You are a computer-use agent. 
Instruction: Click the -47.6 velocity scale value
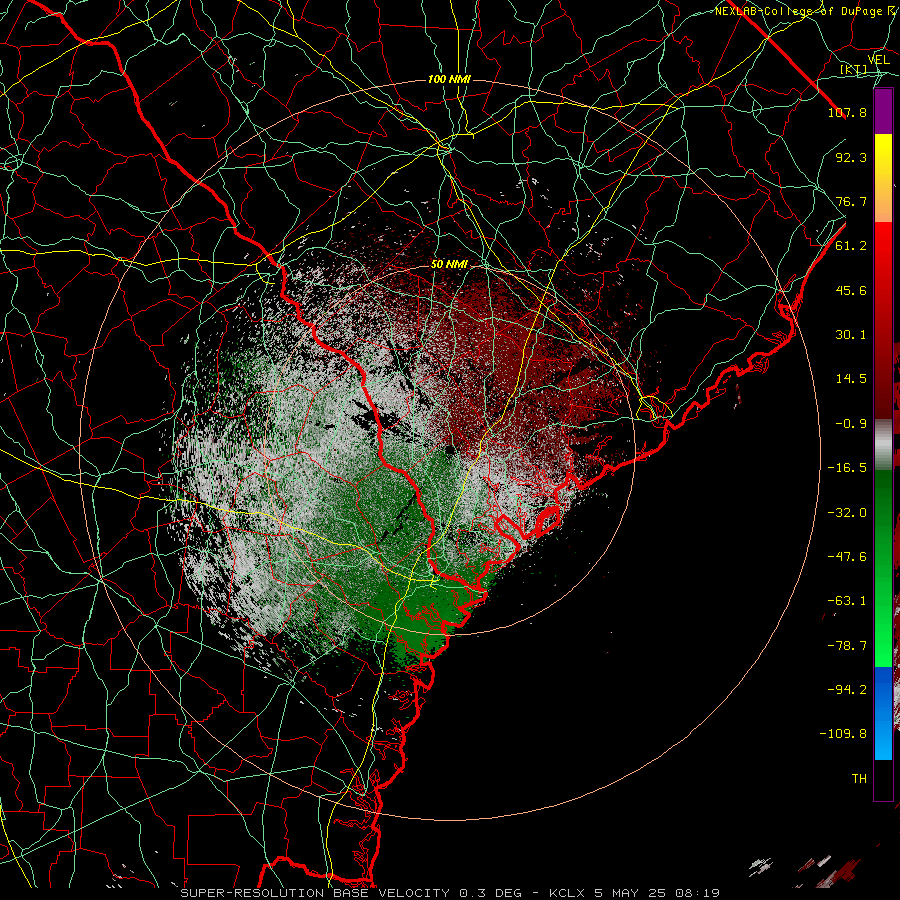coord(847,557)
